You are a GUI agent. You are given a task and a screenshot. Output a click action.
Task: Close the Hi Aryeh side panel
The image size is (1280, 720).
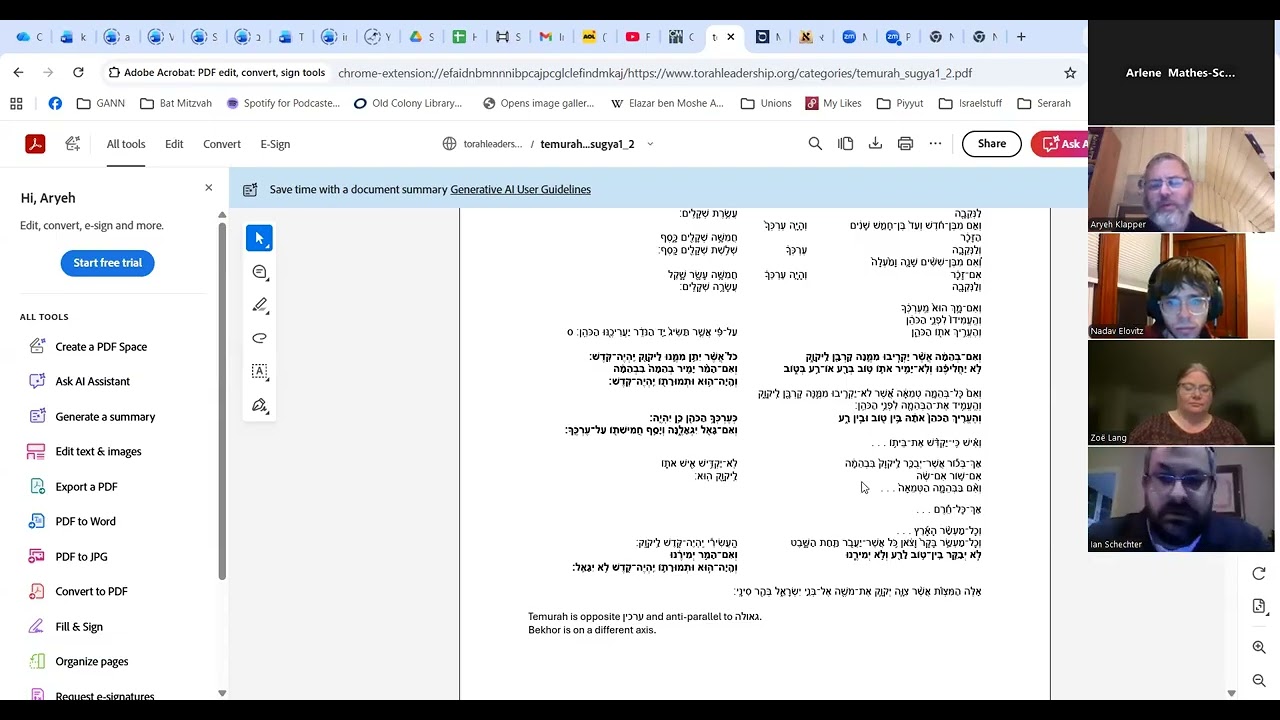pos(208,188)
